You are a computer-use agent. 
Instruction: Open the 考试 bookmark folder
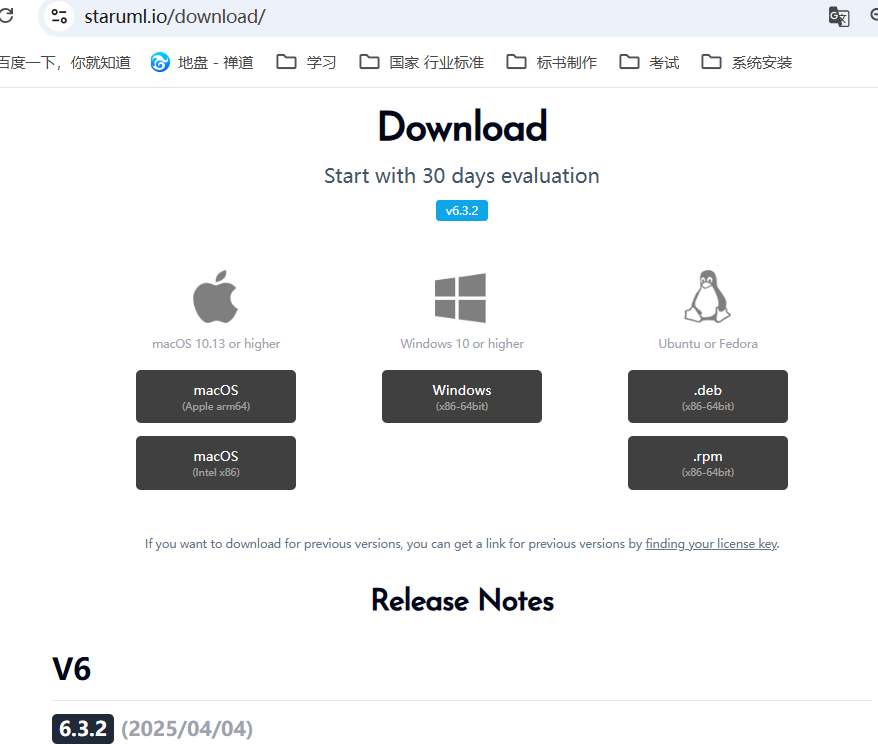(x=650, y=62)
